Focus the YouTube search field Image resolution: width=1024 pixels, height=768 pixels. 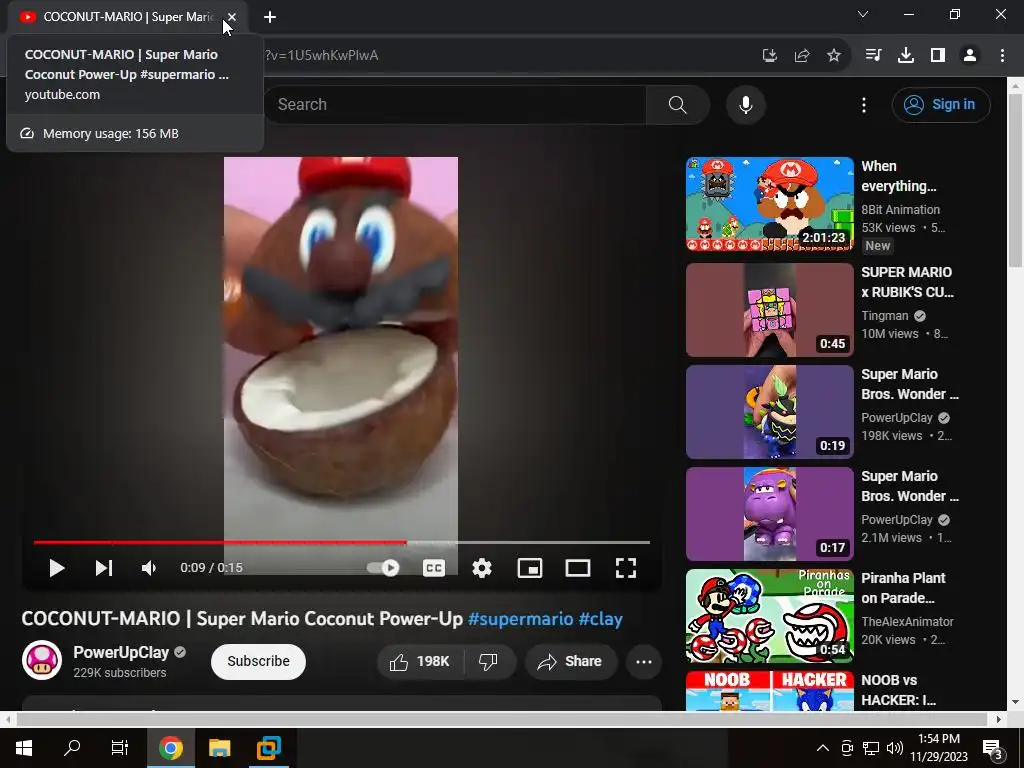[455, 104]
